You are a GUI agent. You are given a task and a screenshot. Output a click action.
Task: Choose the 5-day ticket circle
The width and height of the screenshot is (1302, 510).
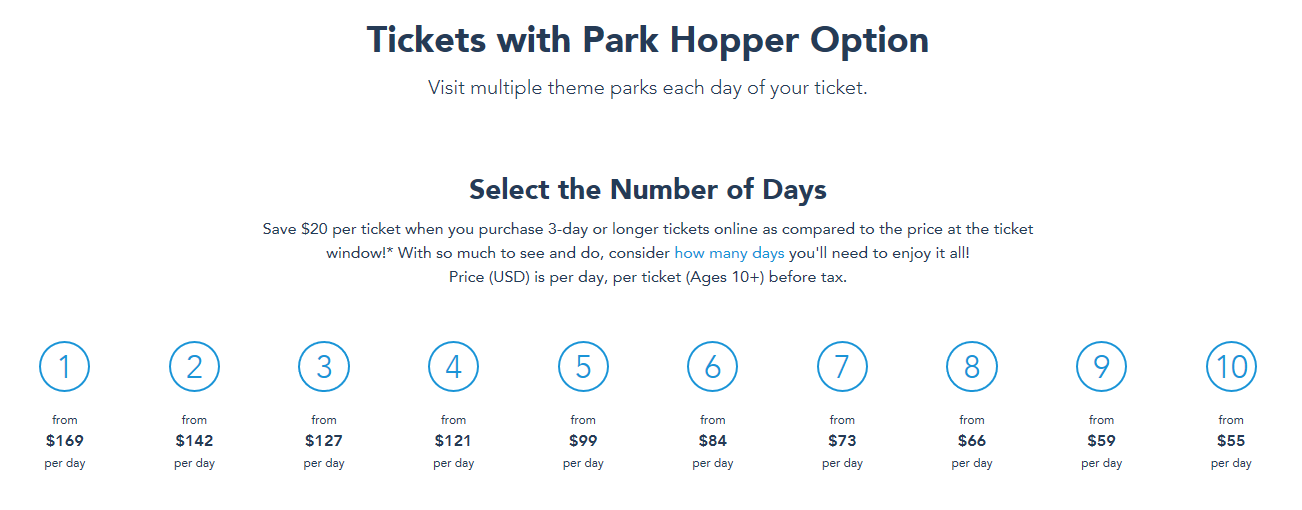[x=583, y=367]
